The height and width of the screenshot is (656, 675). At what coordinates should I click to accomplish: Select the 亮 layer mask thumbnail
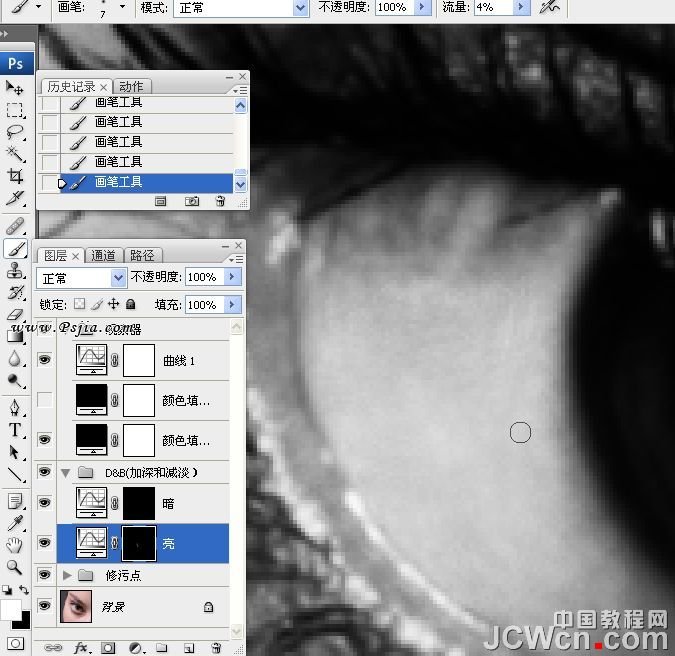139,544
